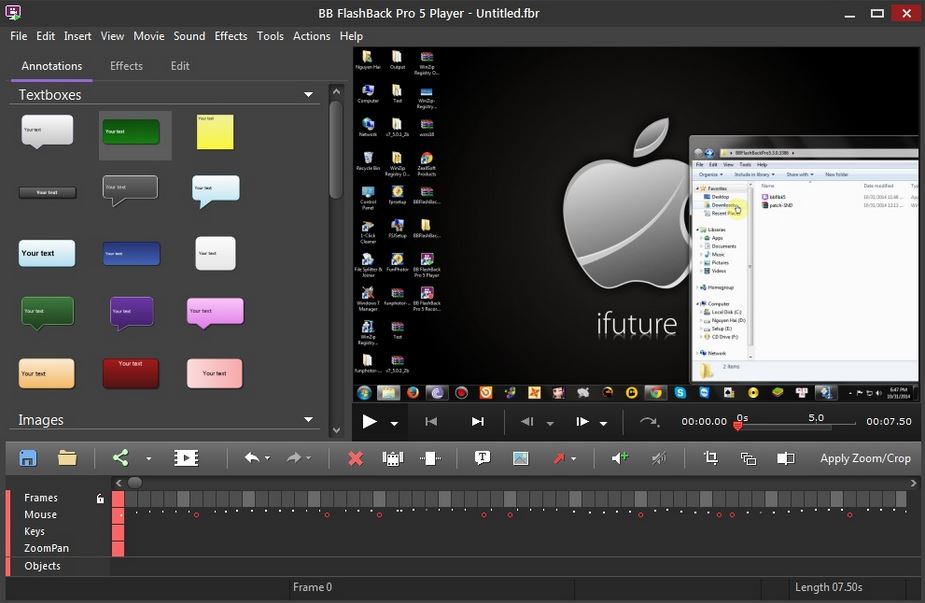Open the play button dropdown arrow

coord(394,424)
